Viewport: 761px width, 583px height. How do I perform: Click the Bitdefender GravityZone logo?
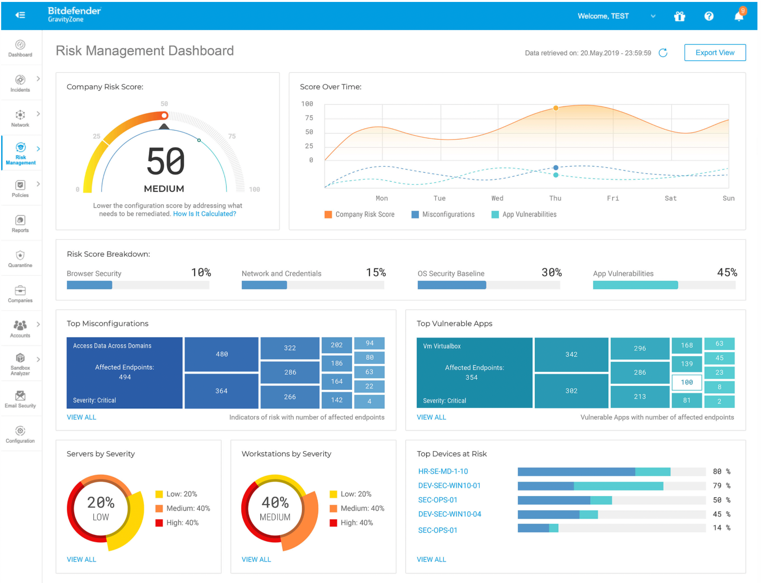tap(74, 14)
